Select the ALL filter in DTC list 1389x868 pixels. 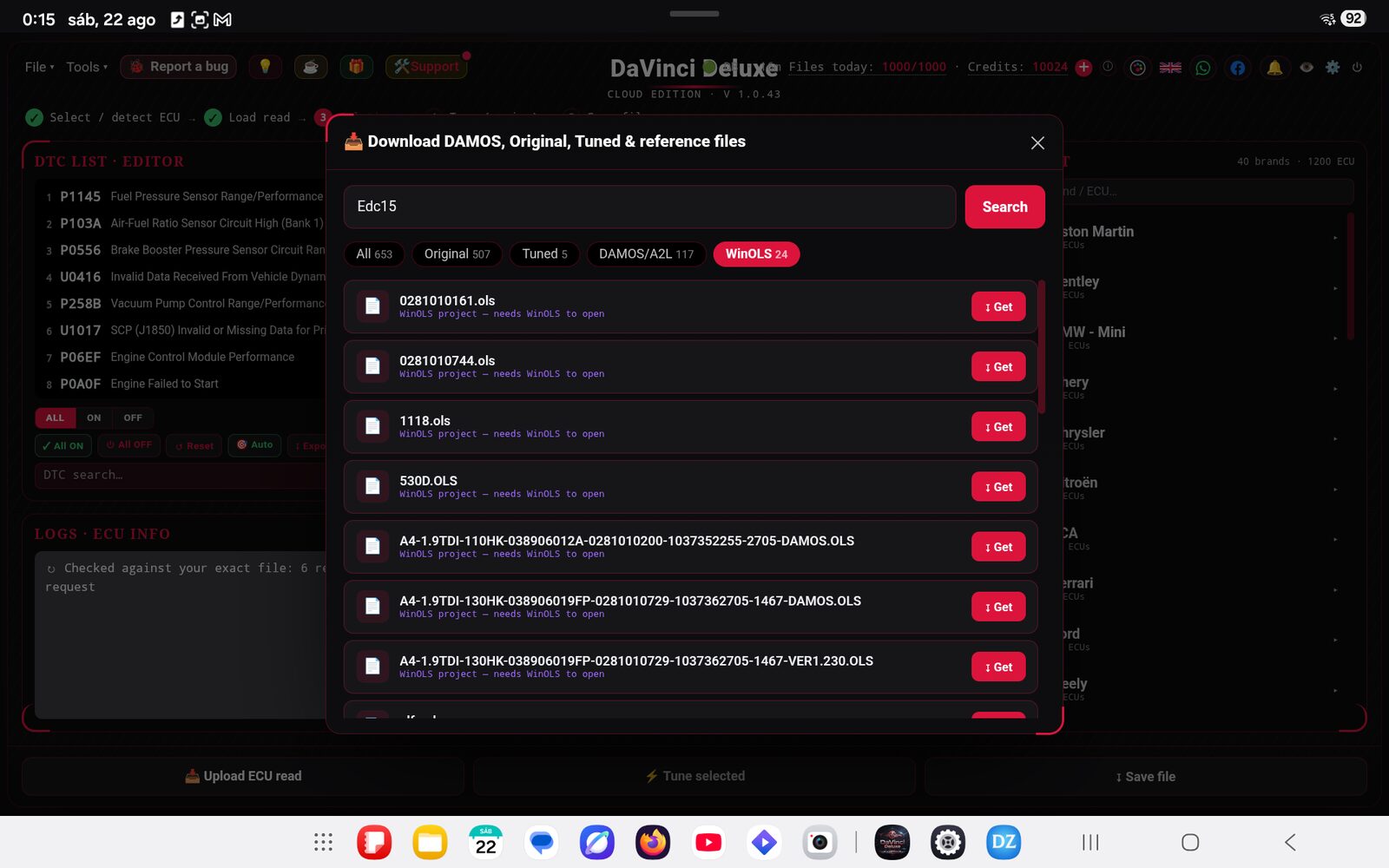coord(55,418)
